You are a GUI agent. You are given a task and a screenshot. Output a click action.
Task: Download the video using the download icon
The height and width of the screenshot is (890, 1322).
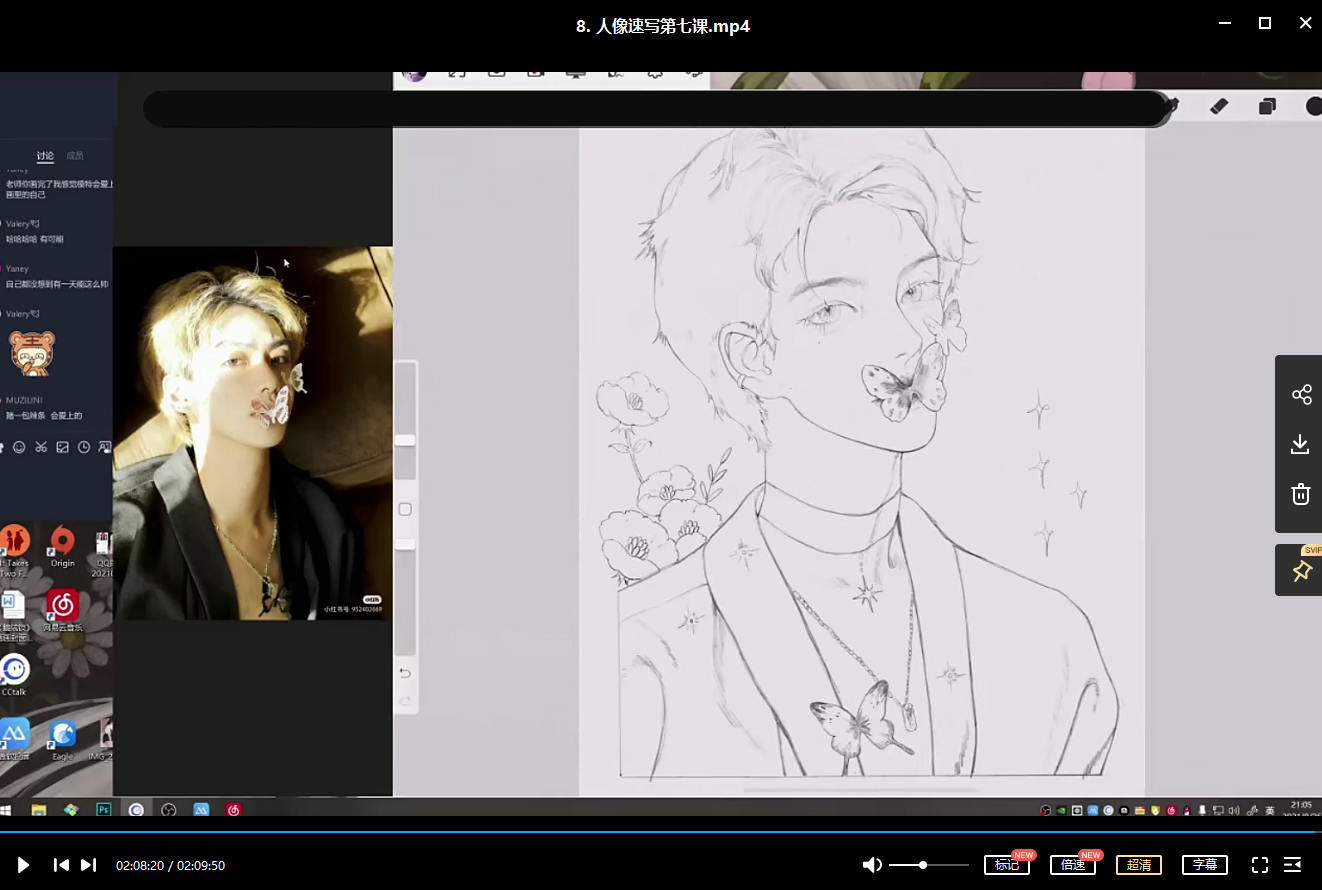[x=1300, y=444]
